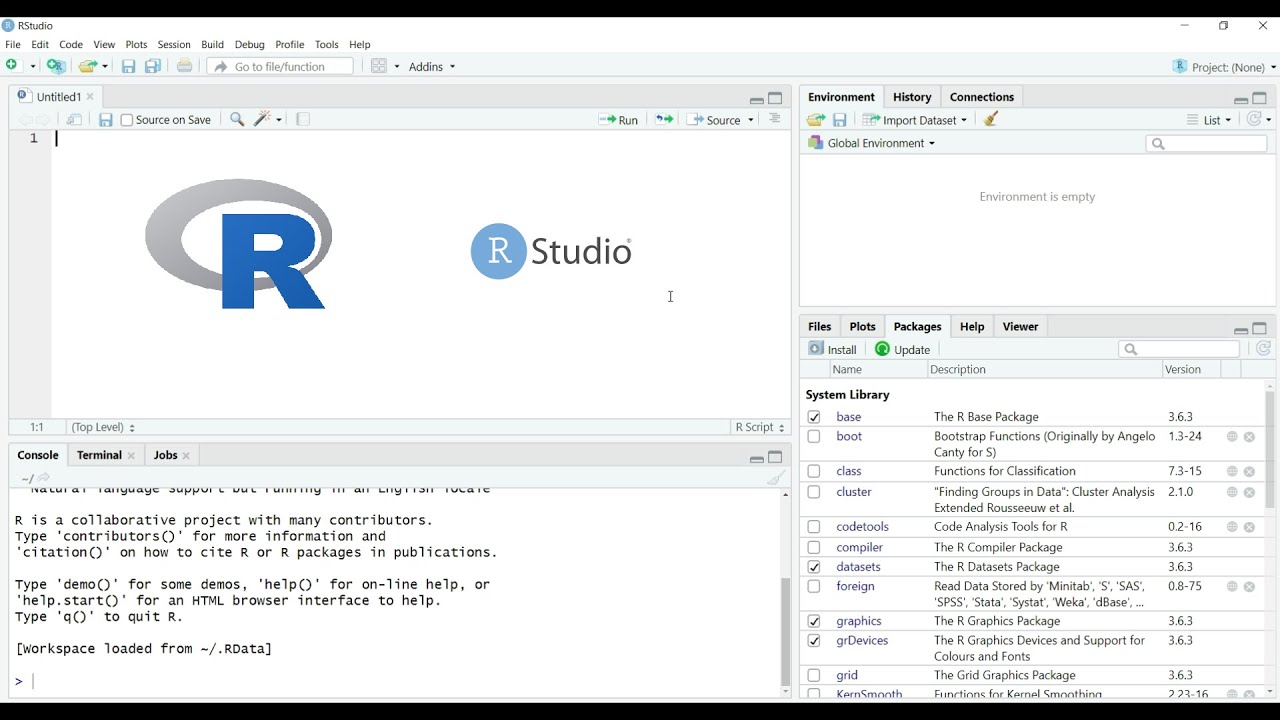Browse the cluster package on CRAN globe icon
This screenshot has width=1280, height=720.
click(1232, 492)
